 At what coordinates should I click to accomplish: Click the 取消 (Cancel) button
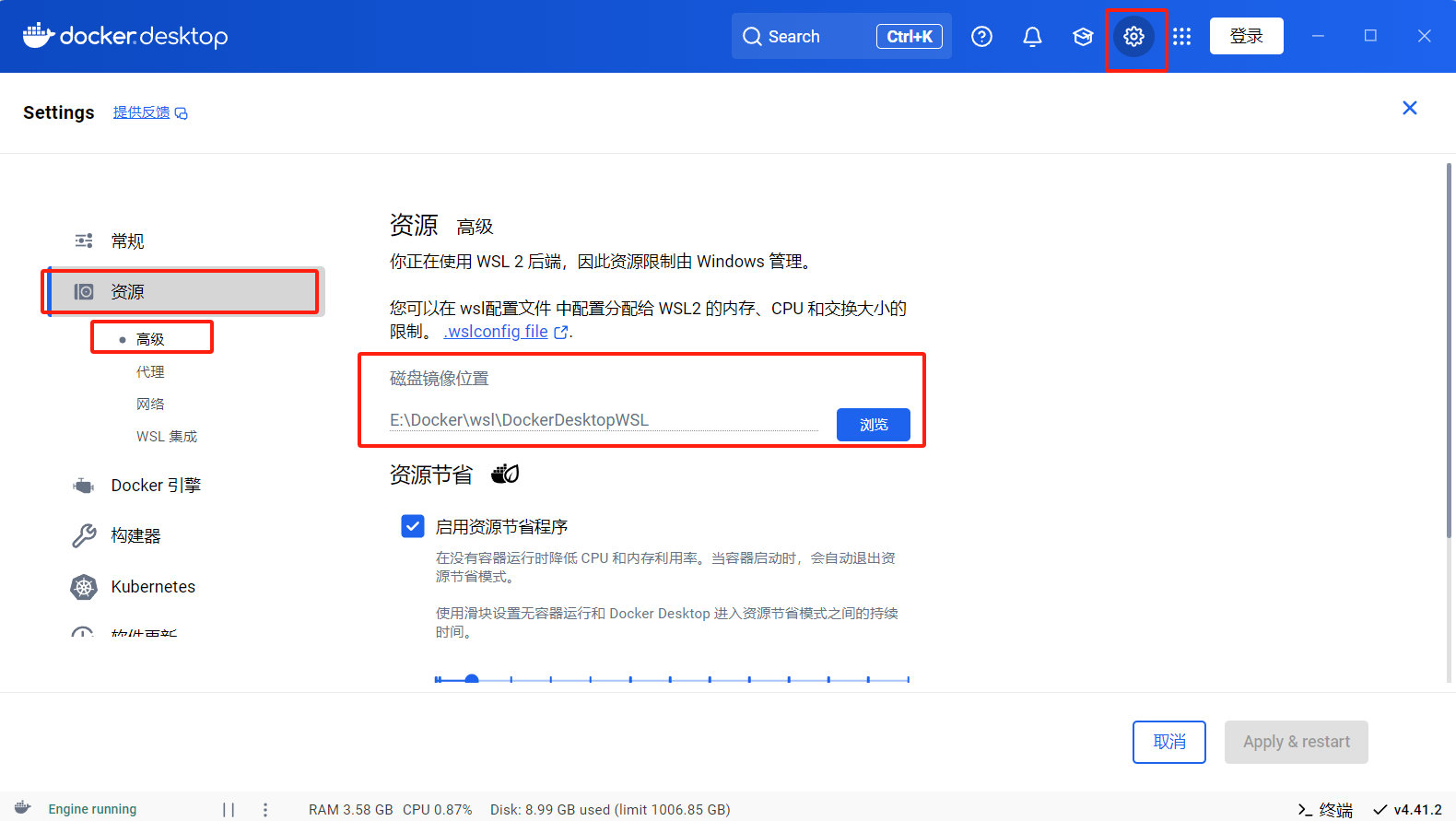point(1169,742)
